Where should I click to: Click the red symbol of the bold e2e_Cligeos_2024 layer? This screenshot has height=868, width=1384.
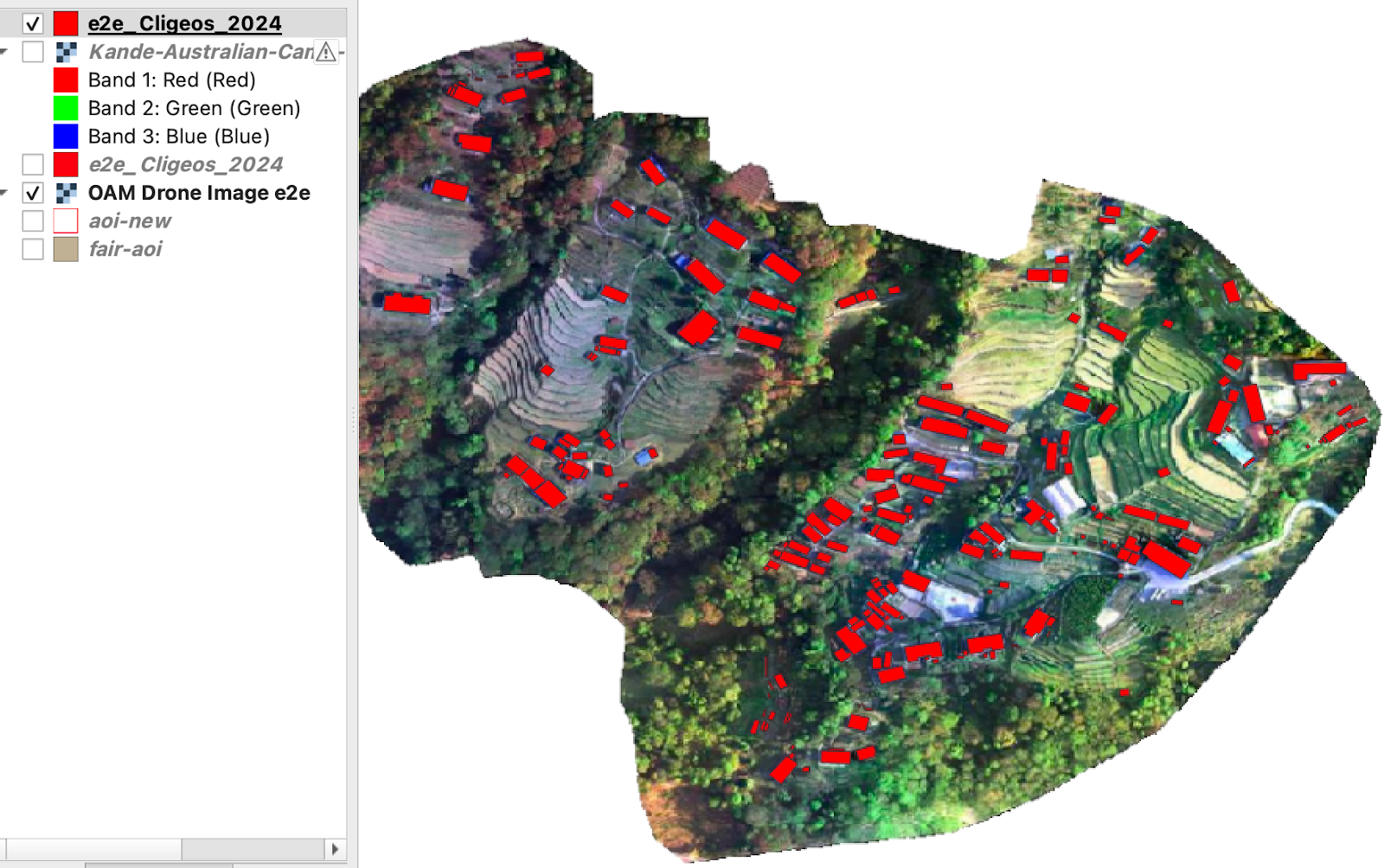point(66,23)
